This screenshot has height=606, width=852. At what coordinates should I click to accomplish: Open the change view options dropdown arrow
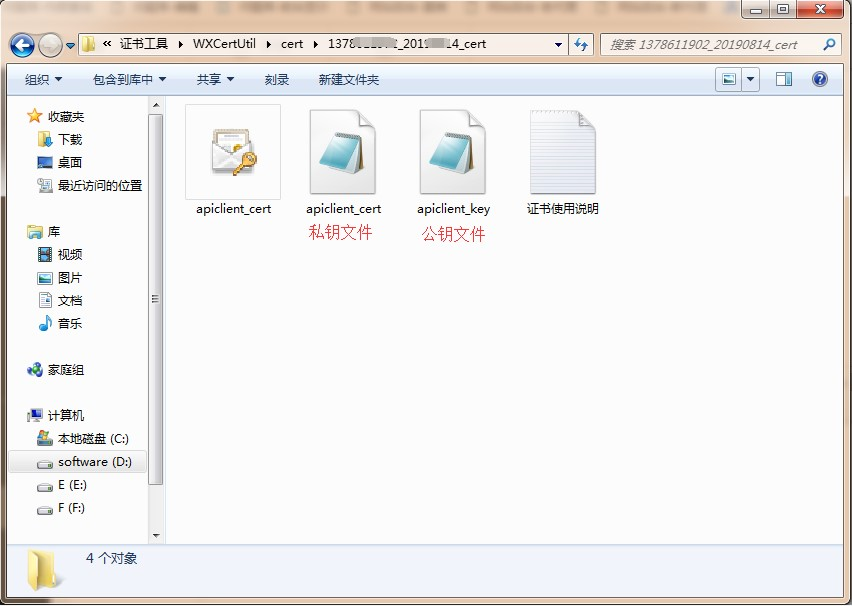coord(751,79)
